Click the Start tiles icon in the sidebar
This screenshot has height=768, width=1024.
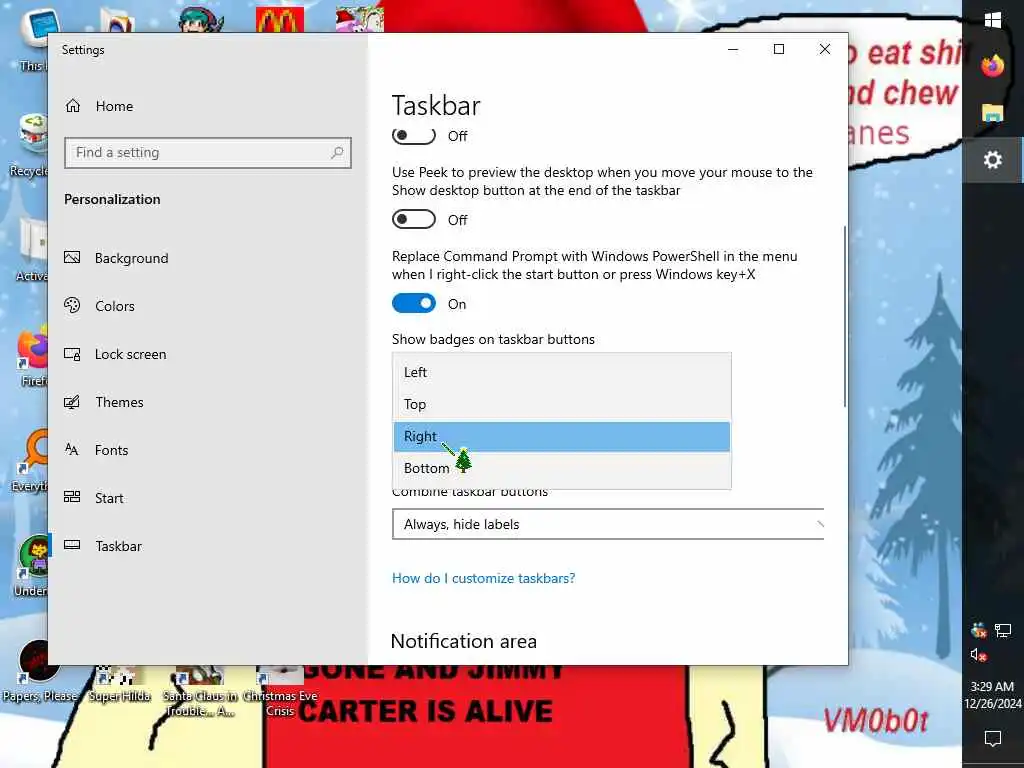click(72, 497)
